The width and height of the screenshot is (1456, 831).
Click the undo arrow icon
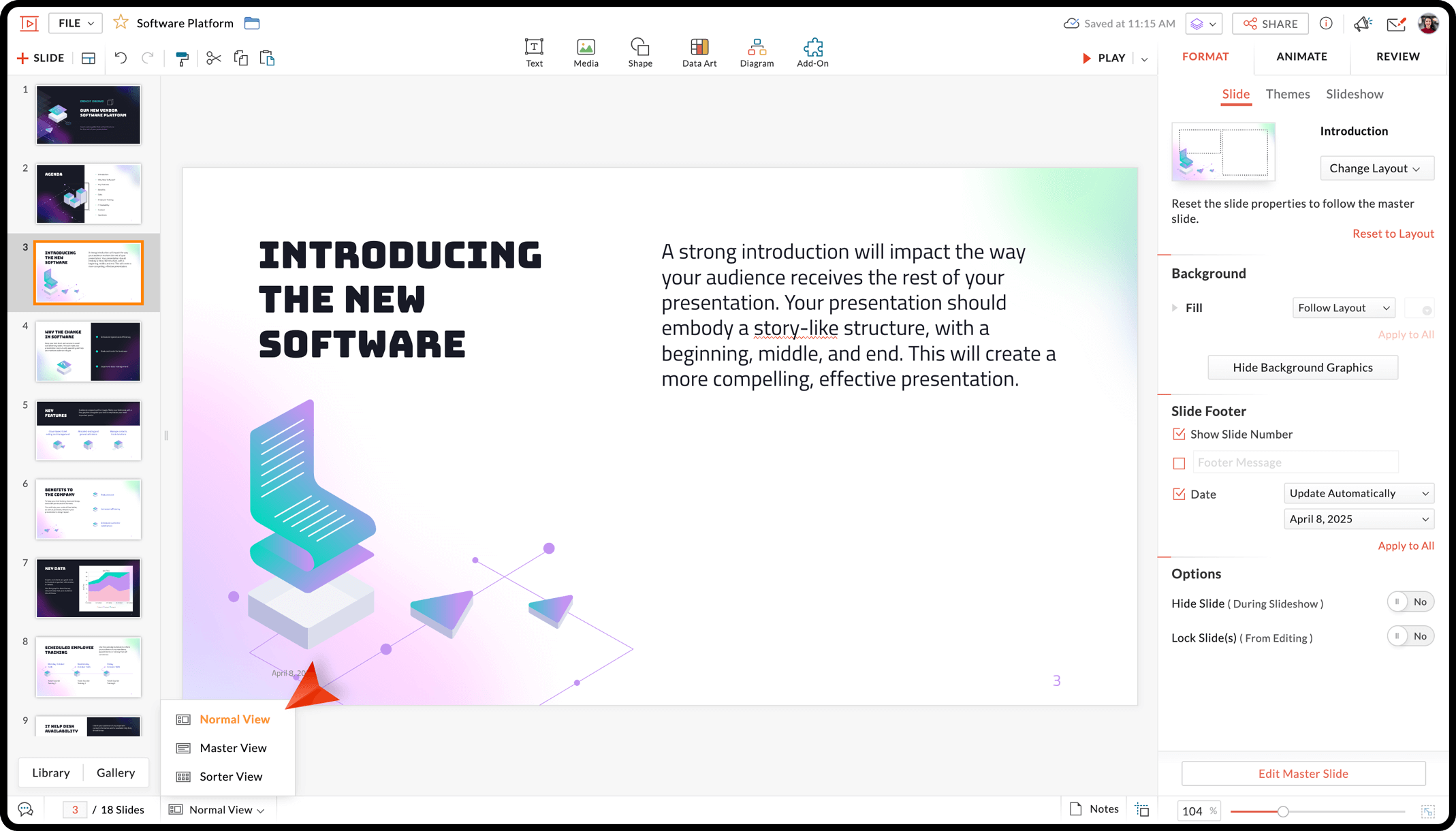(121, 59)
